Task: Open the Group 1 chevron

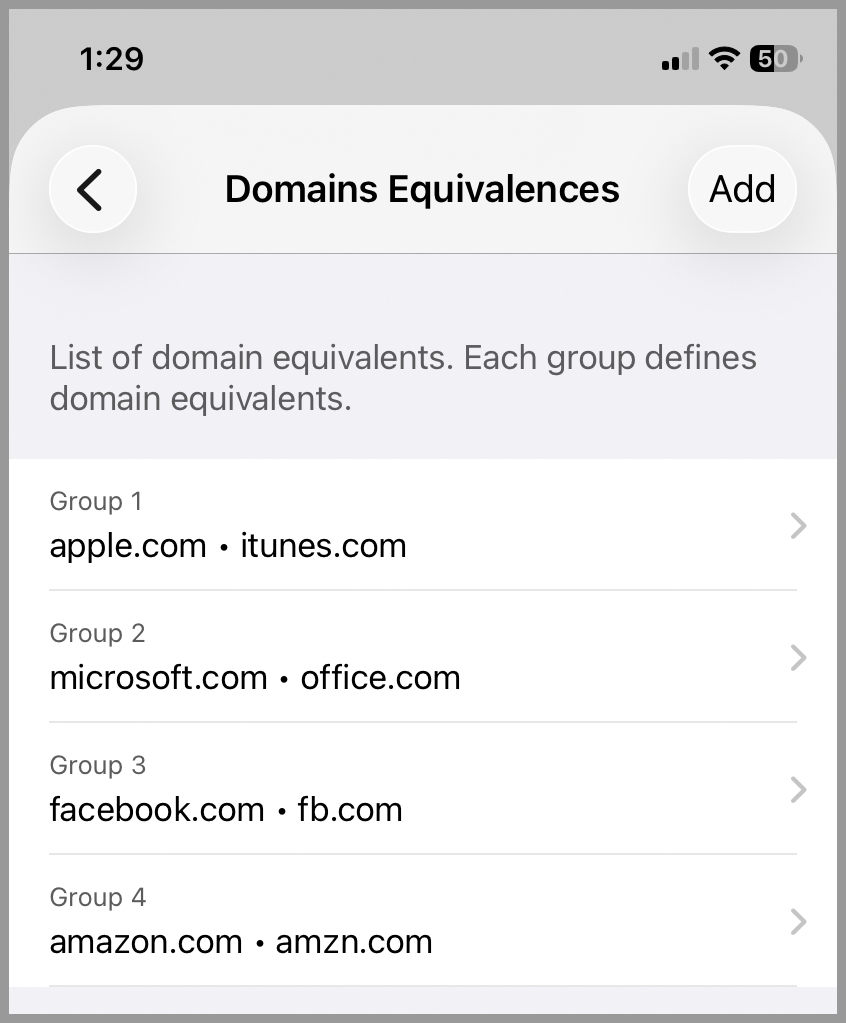Action: [798, 526]
